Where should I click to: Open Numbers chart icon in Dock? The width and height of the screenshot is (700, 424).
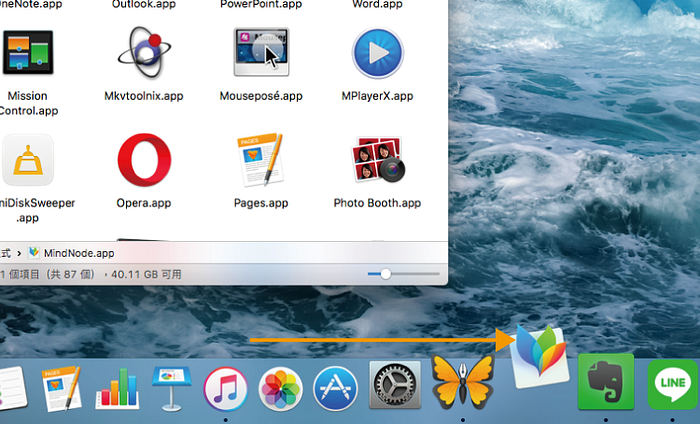tap(117, 389)
